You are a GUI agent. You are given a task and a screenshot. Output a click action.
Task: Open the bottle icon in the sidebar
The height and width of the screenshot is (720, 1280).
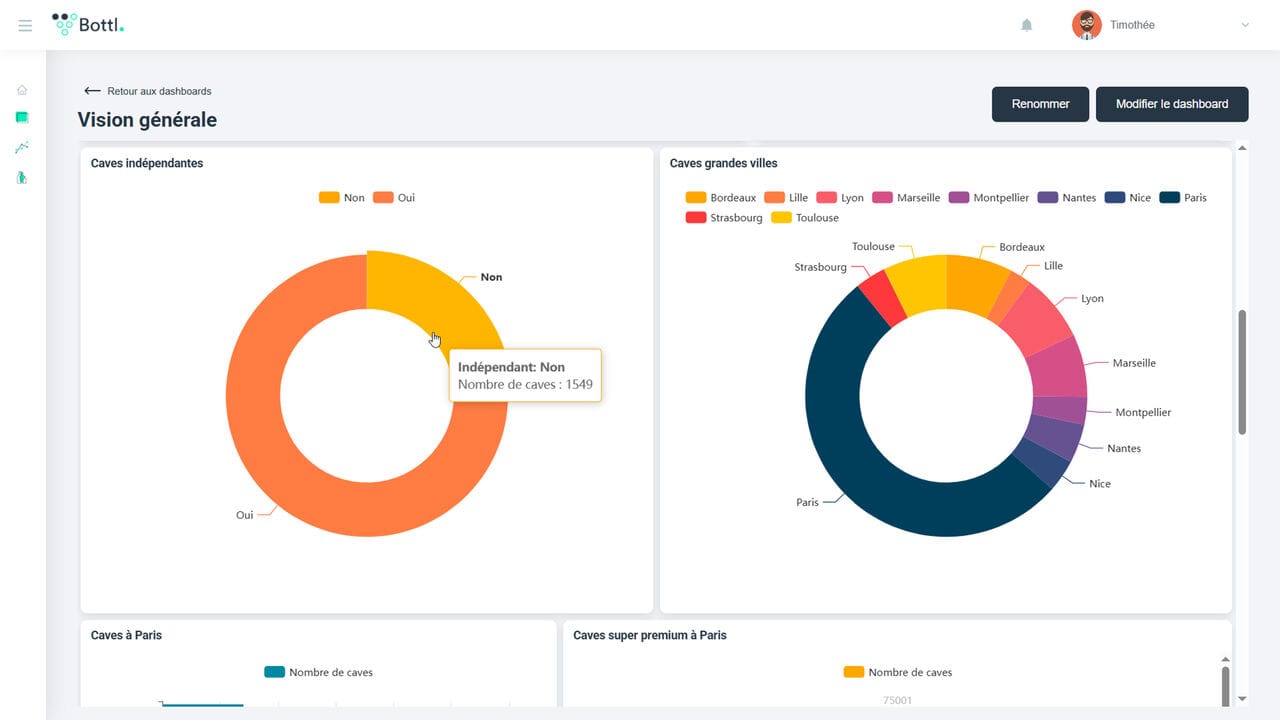tap(22, 178)
